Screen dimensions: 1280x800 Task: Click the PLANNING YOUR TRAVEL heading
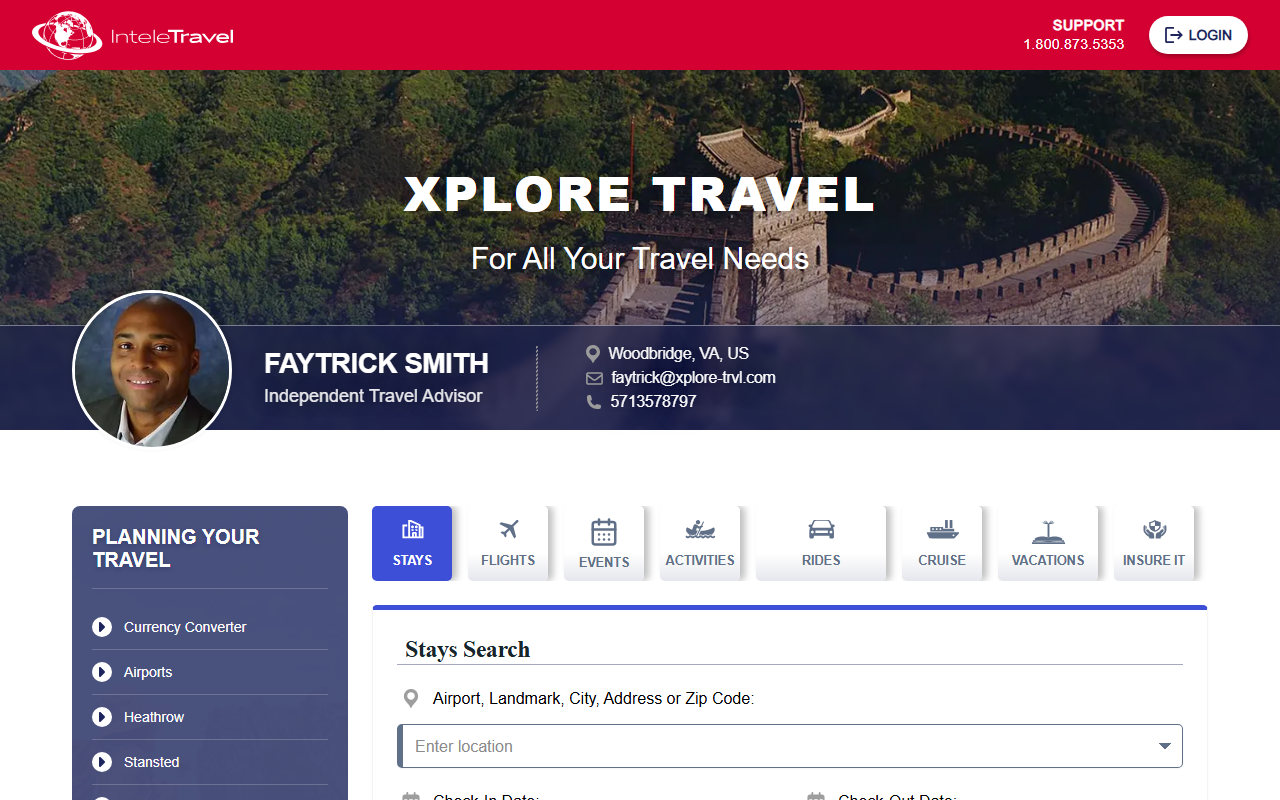176,548
